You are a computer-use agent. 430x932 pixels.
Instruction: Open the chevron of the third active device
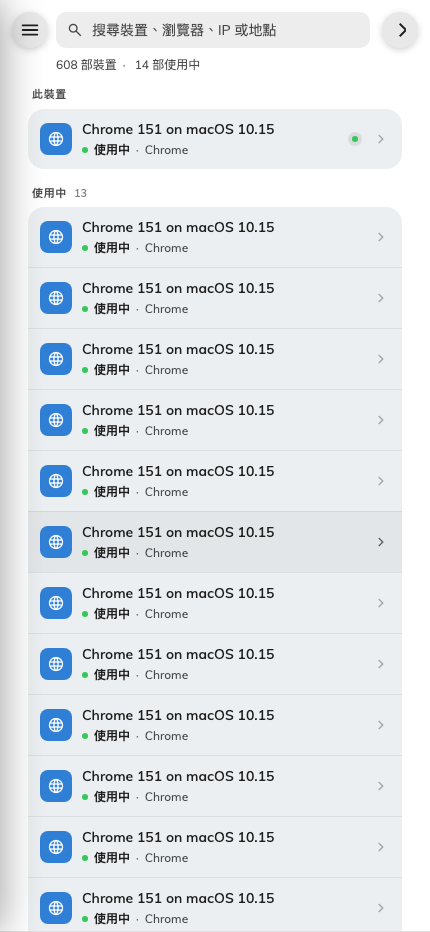pos(381,359)
